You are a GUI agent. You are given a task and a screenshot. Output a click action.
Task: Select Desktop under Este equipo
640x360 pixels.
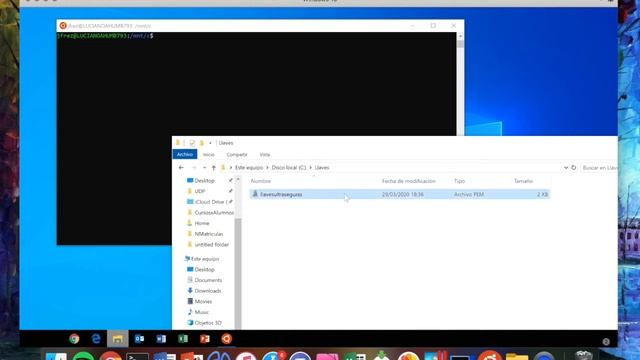pos(204,269)
